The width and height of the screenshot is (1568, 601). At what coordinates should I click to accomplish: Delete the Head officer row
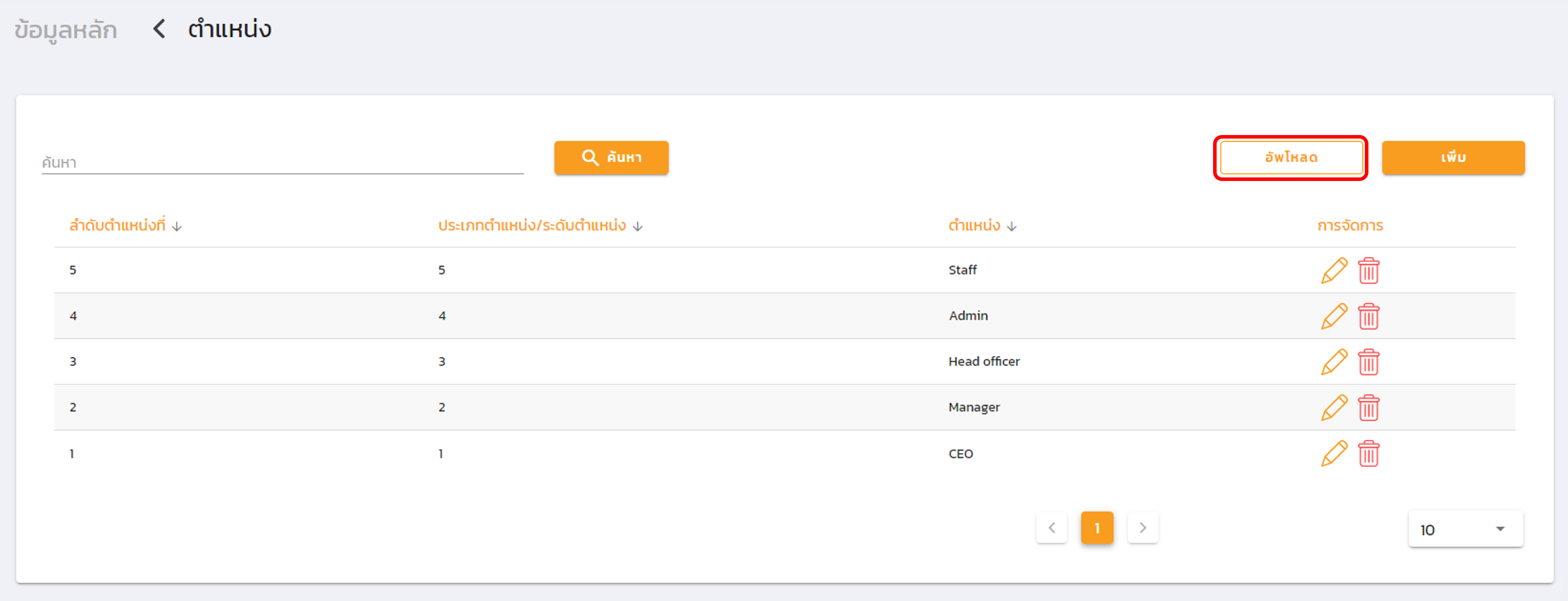(x=1368, y=362)
